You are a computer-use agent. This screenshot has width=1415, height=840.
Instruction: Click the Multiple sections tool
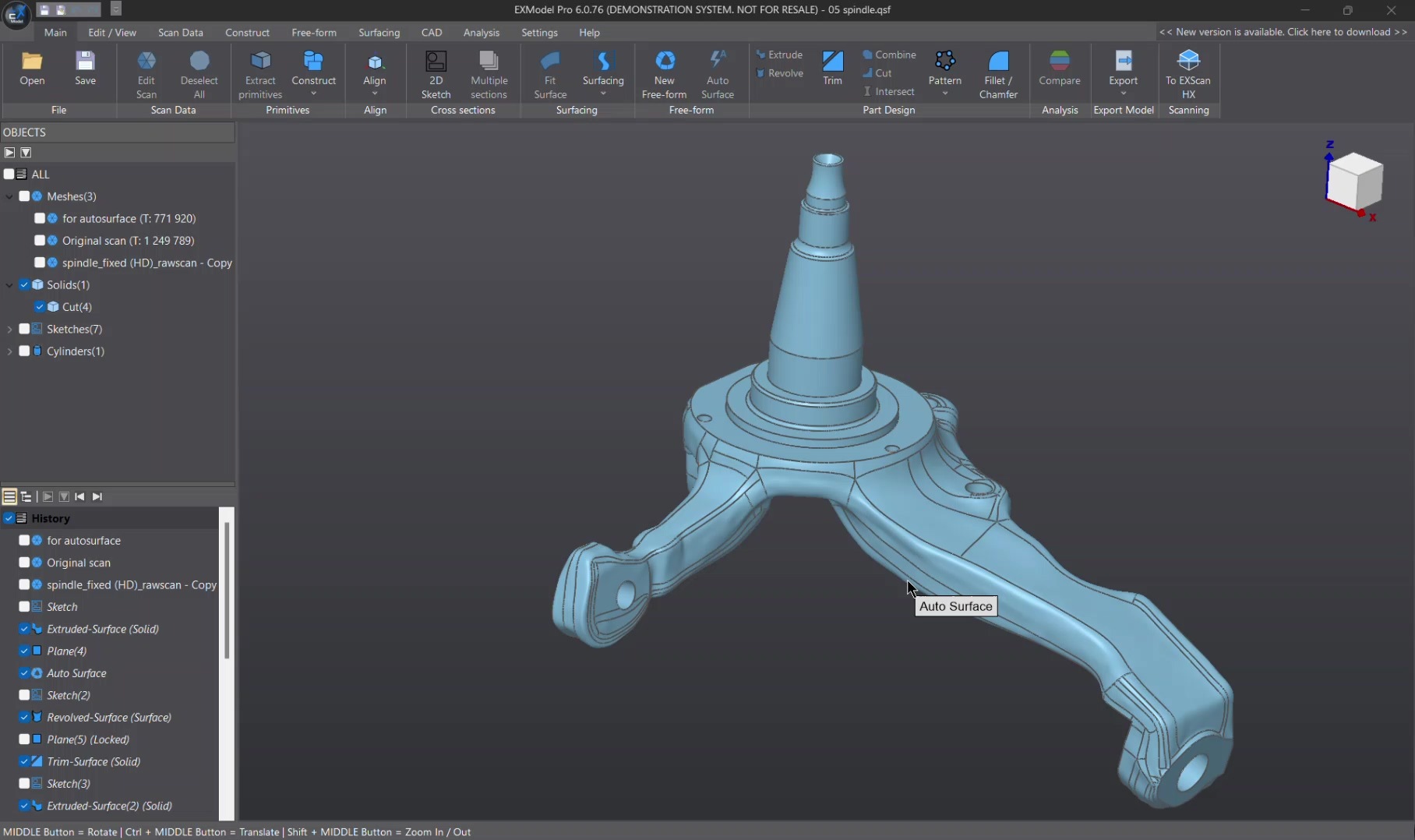pos(489,61)
